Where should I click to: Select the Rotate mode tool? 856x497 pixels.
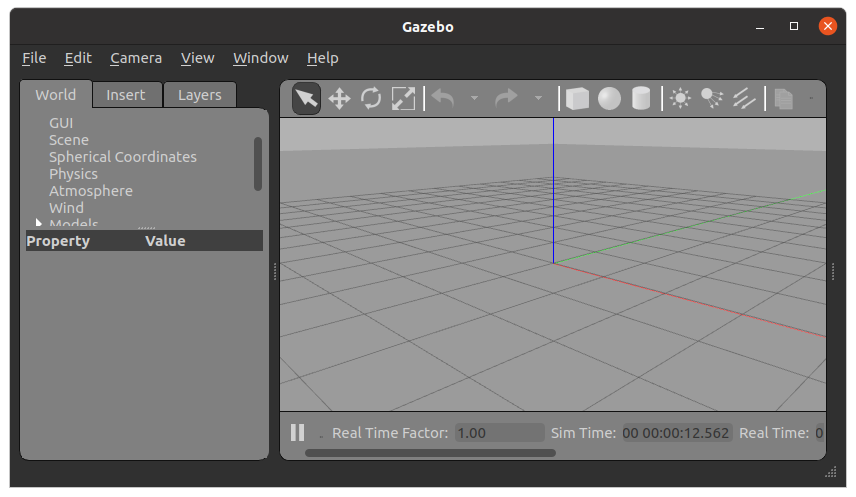click(x=371, y=99)
